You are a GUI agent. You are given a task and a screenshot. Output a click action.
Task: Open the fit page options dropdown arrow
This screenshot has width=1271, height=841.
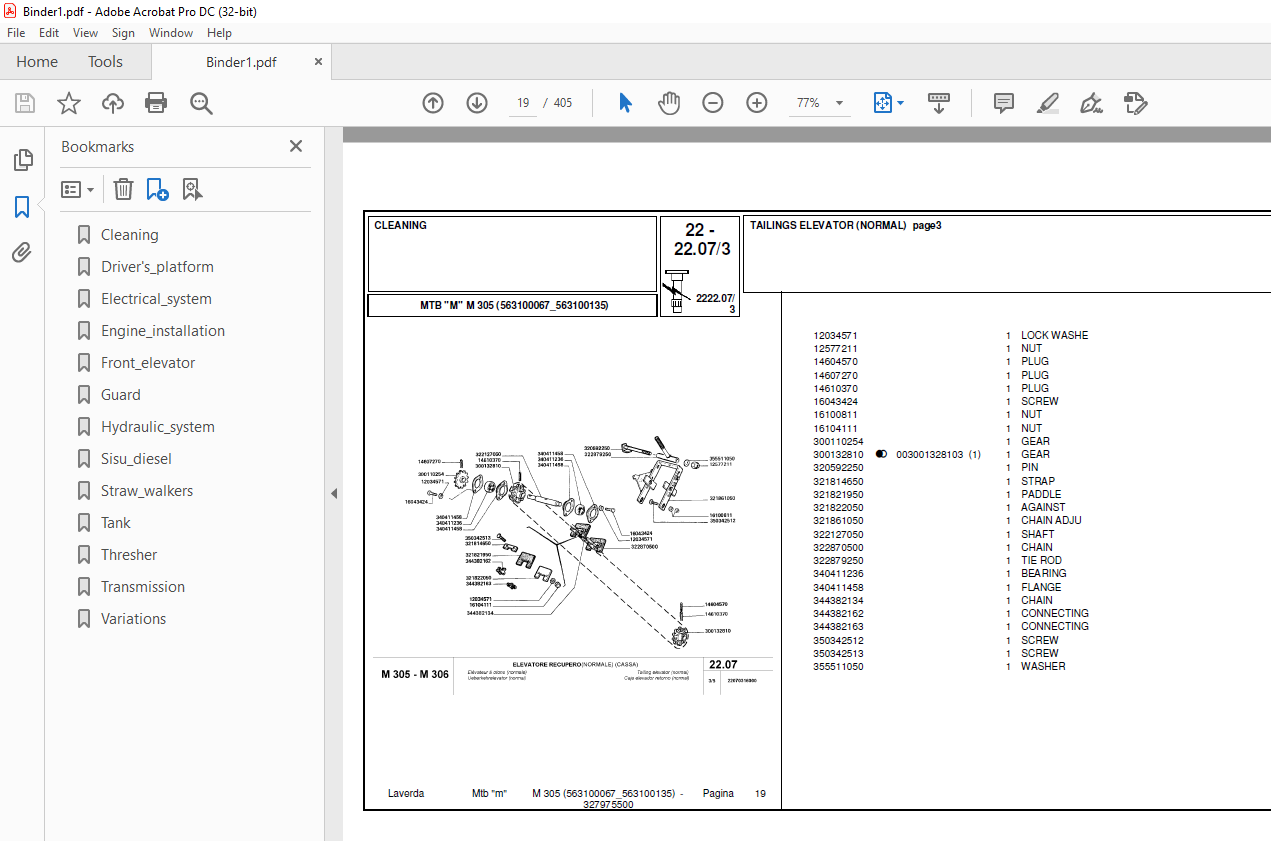coord(900,103)
